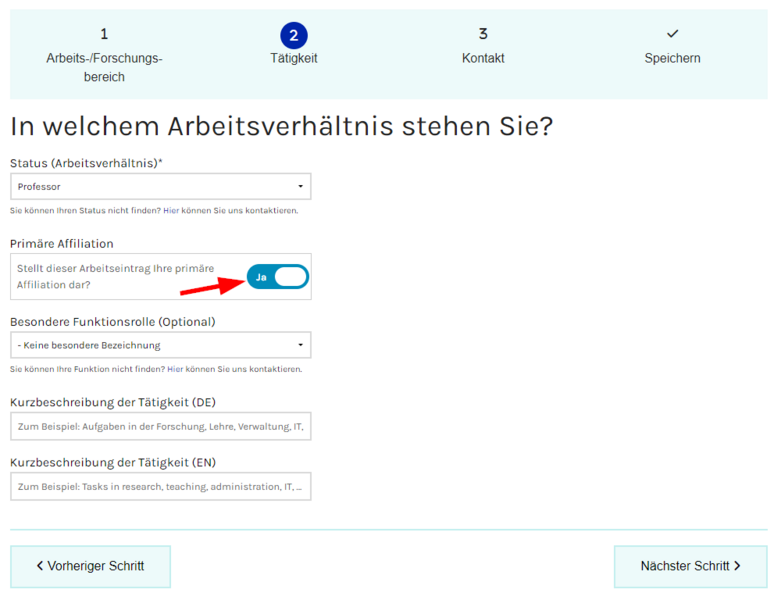Follow the Hier link under the Status field

[x=171, y=211]
